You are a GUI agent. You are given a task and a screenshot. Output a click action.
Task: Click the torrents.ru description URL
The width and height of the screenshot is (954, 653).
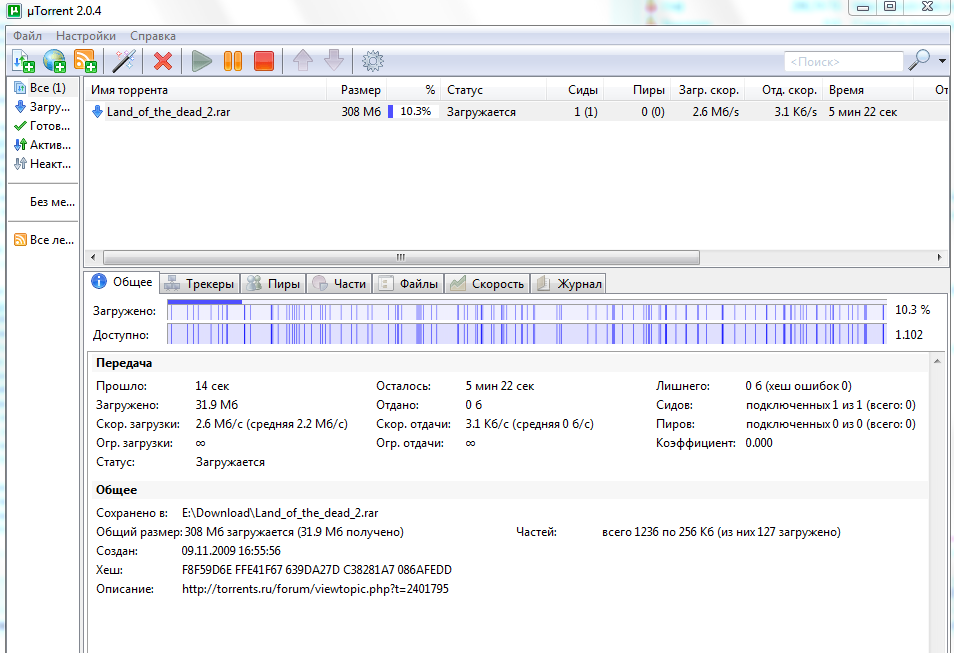point(315,589)
